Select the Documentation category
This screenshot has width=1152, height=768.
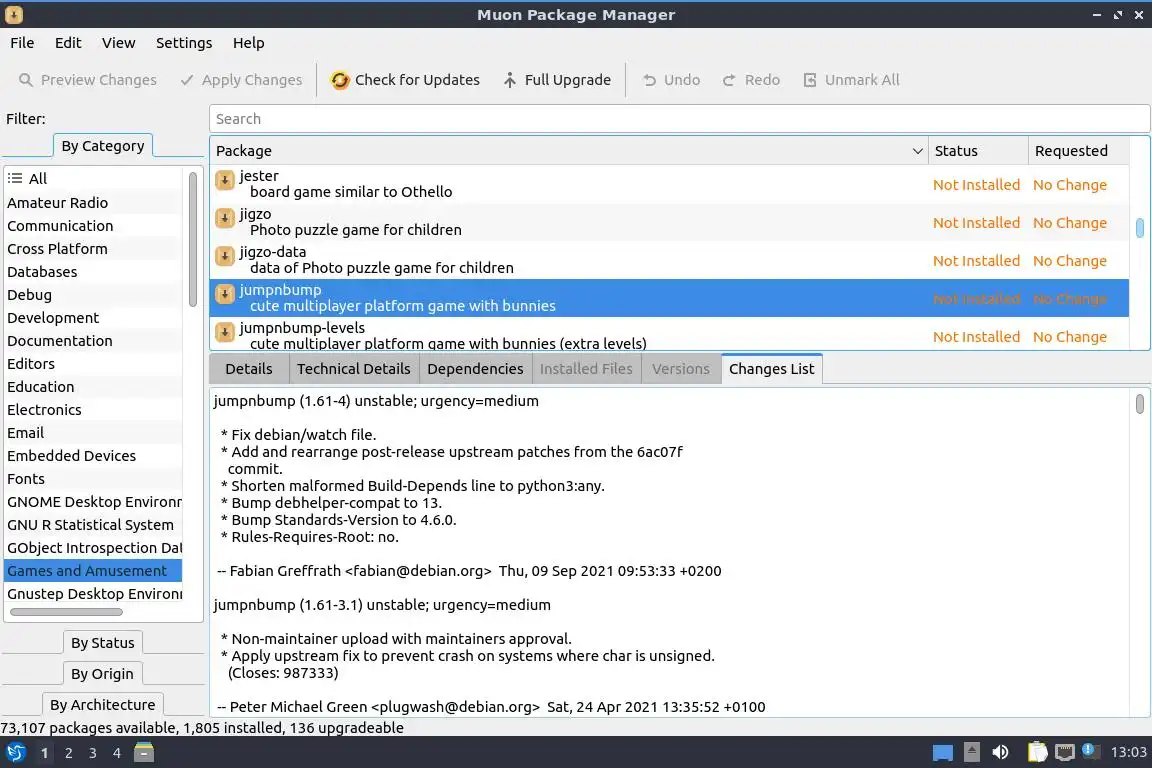pyautogui.click(x=93, y=341)
